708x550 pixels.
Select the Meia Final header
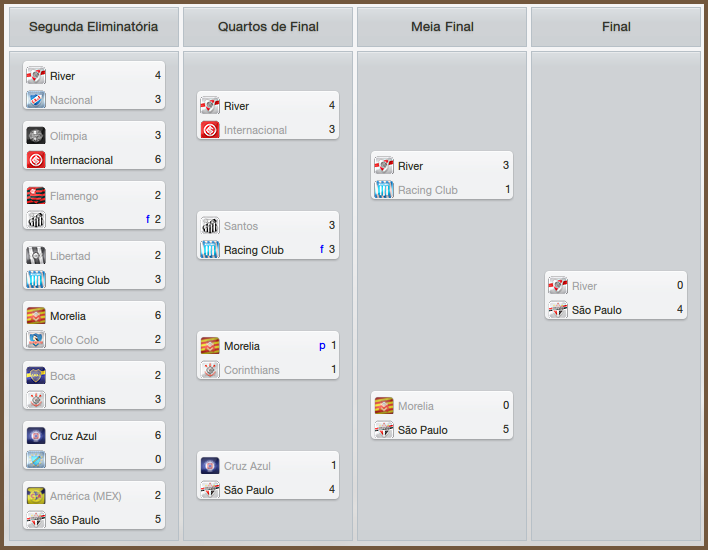(x=442, y=27)
